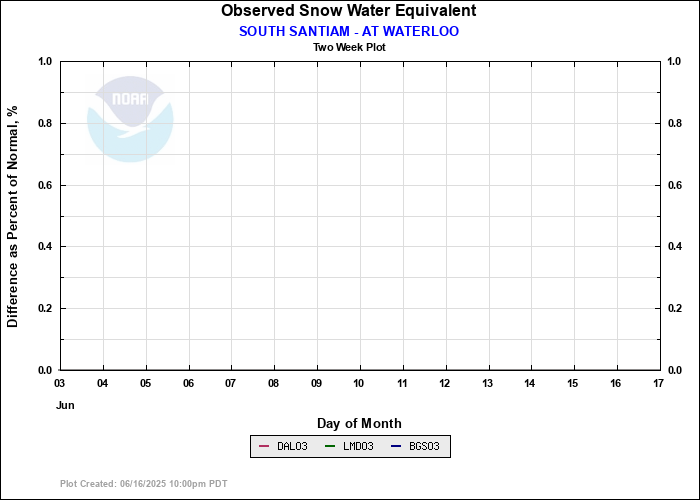Image resolution: width=700 pixels, height=500 pixels.
Task: Click left y-axis value 1.0
Action: pos(46,61)
